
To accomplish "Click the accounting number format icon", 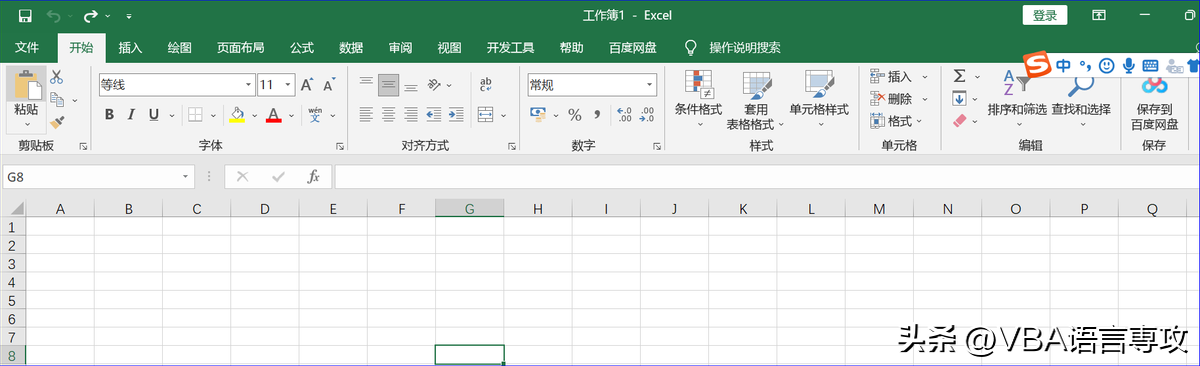I will [x=538, y=115].
